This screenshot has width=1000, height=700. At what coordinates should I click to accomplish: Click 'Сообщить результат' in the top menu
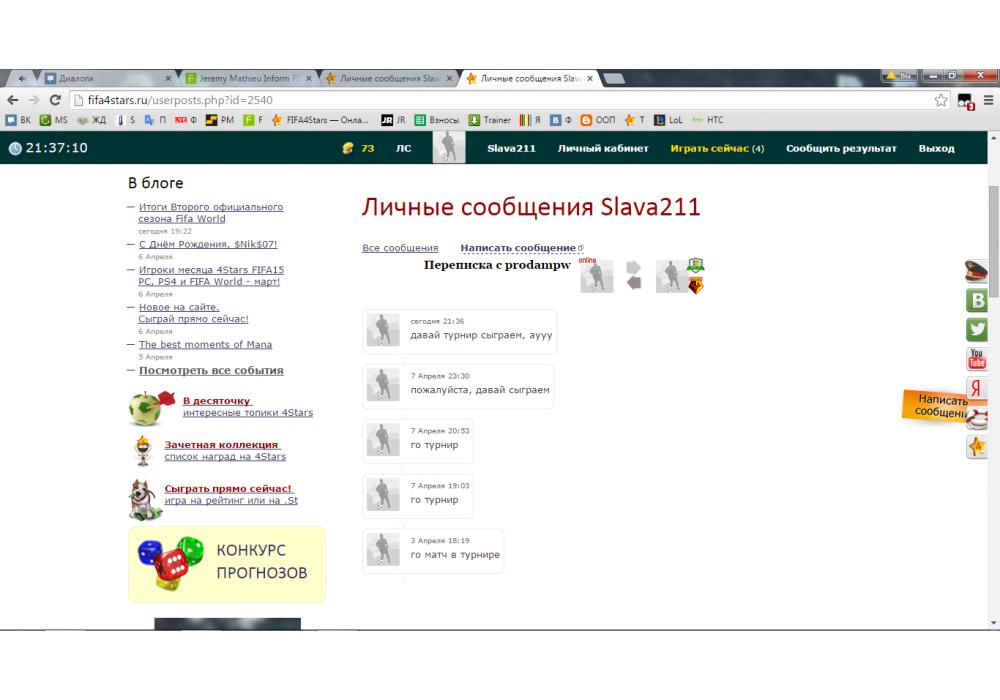click(x=841, y=149)
